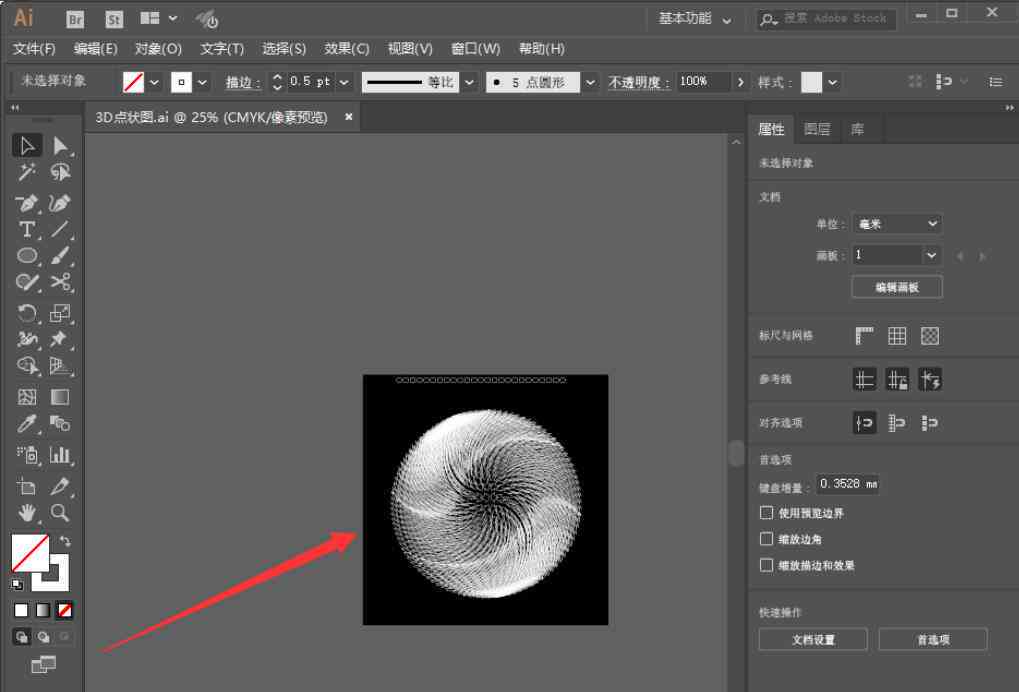Image resolution: width=1019 pixels, height=692 pixels.
Task: Enable the 缩放边角 checkbox
Action: point(766,539)
